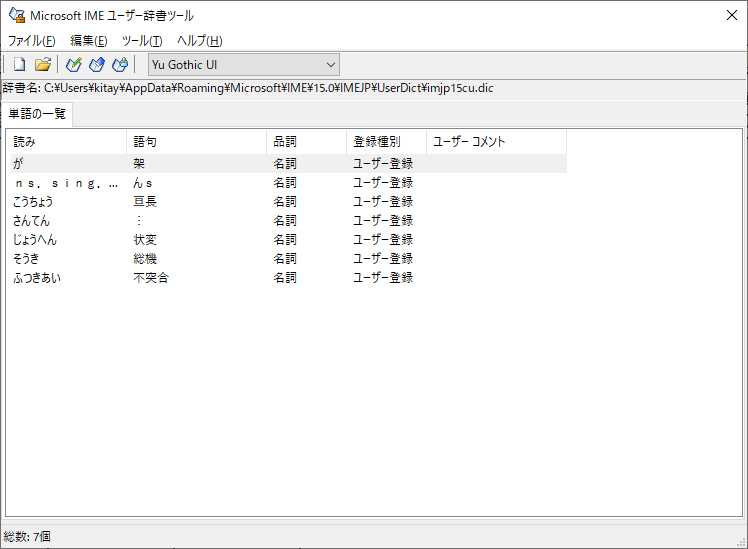
Task: Click the app icon in the title bar
Action: coord(17,15)
